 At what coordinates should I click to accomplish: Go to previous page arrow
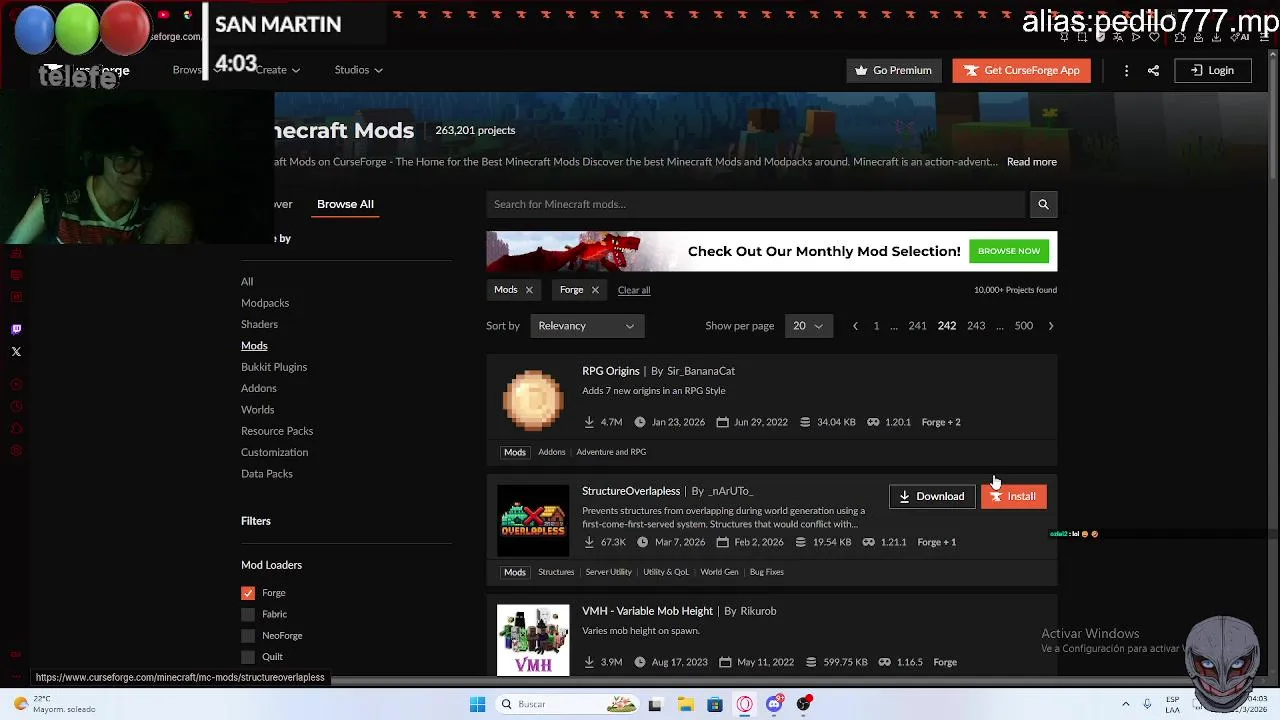point(855,326)
